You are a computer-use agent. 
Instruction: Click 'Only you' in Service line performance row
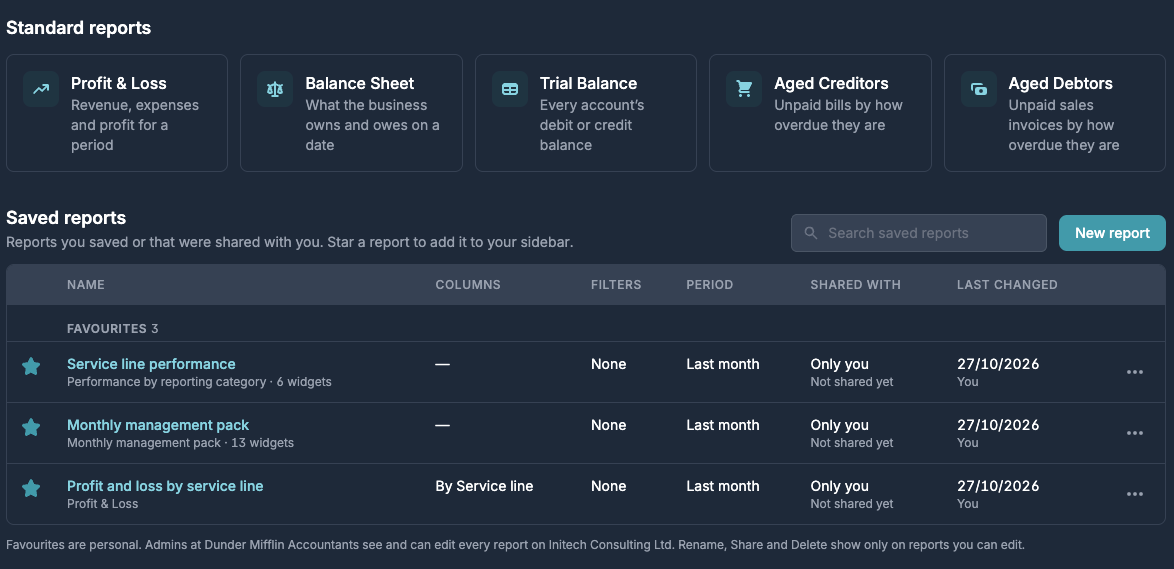coord(839,364)
